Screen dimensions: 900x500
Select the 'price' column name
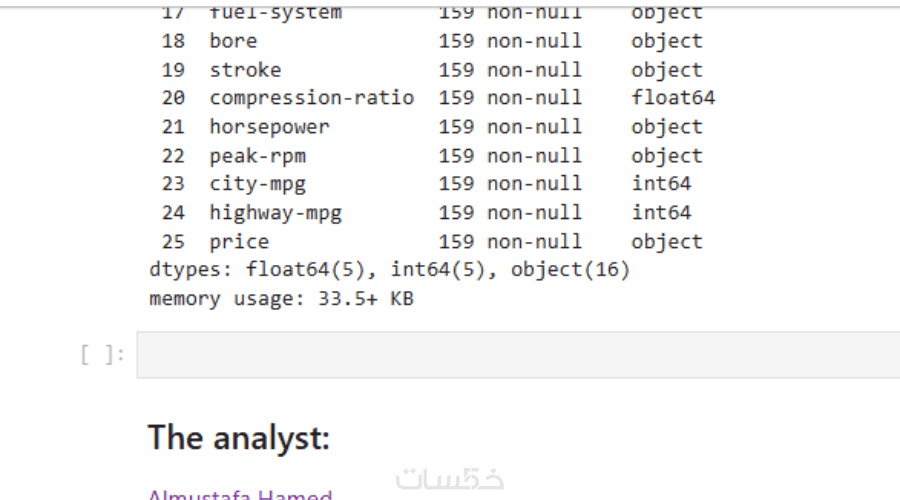click(239, 241)
